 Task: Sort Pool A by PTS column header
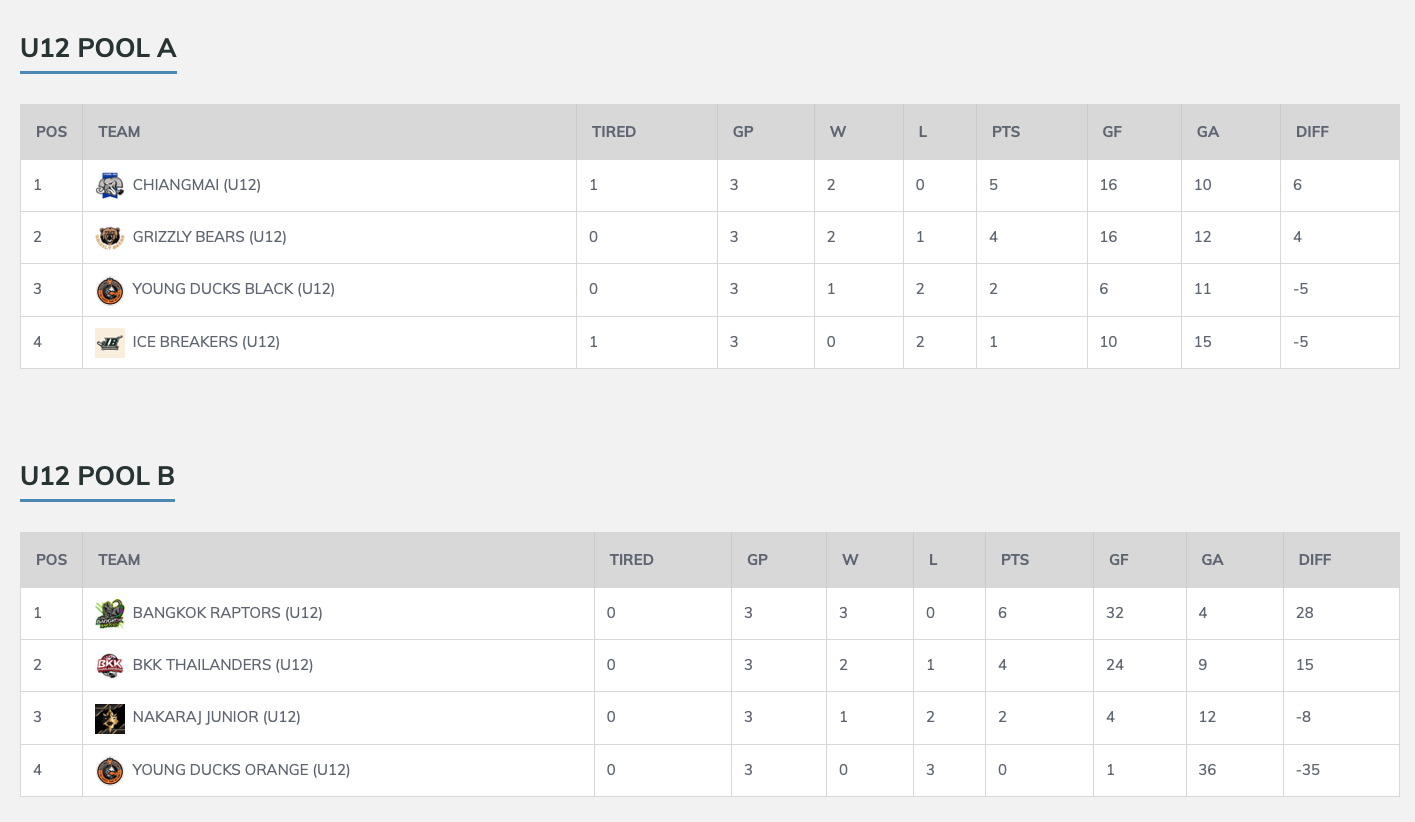(x=1006, y=132)
